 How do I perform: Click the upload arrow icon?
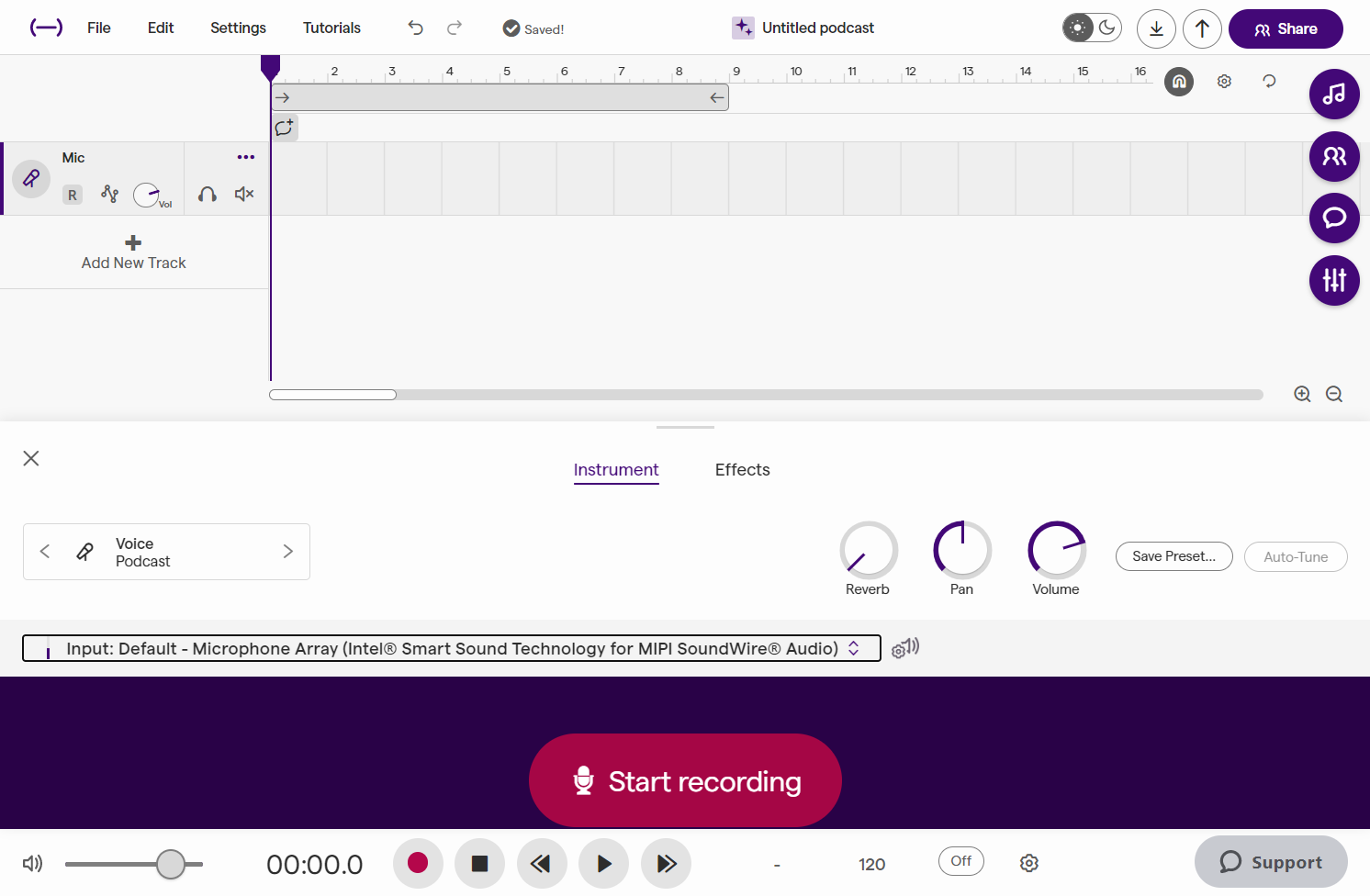1202,28
